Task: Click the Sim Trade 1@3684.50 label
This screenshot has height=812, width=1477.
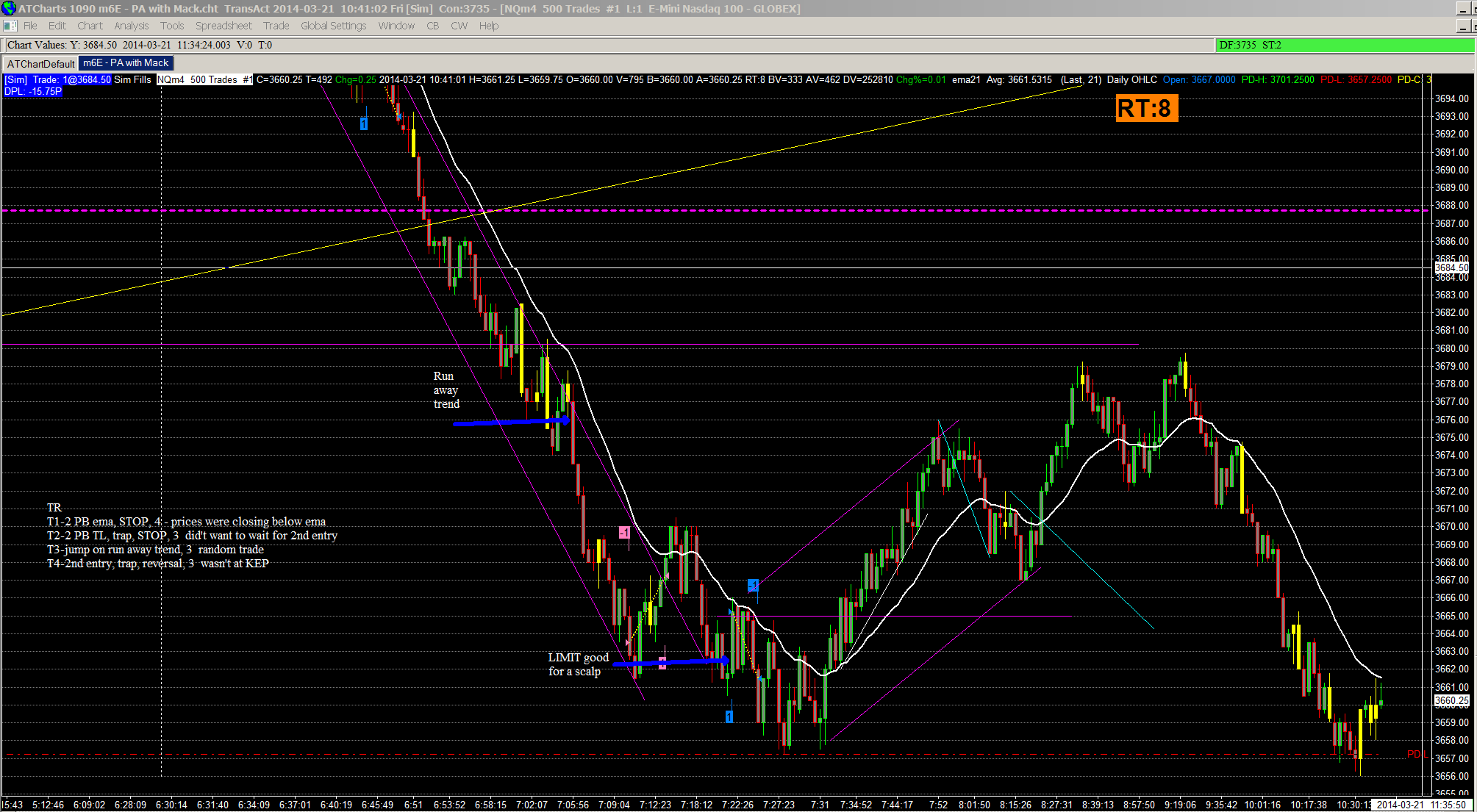Action: click(x=57, y=79)
